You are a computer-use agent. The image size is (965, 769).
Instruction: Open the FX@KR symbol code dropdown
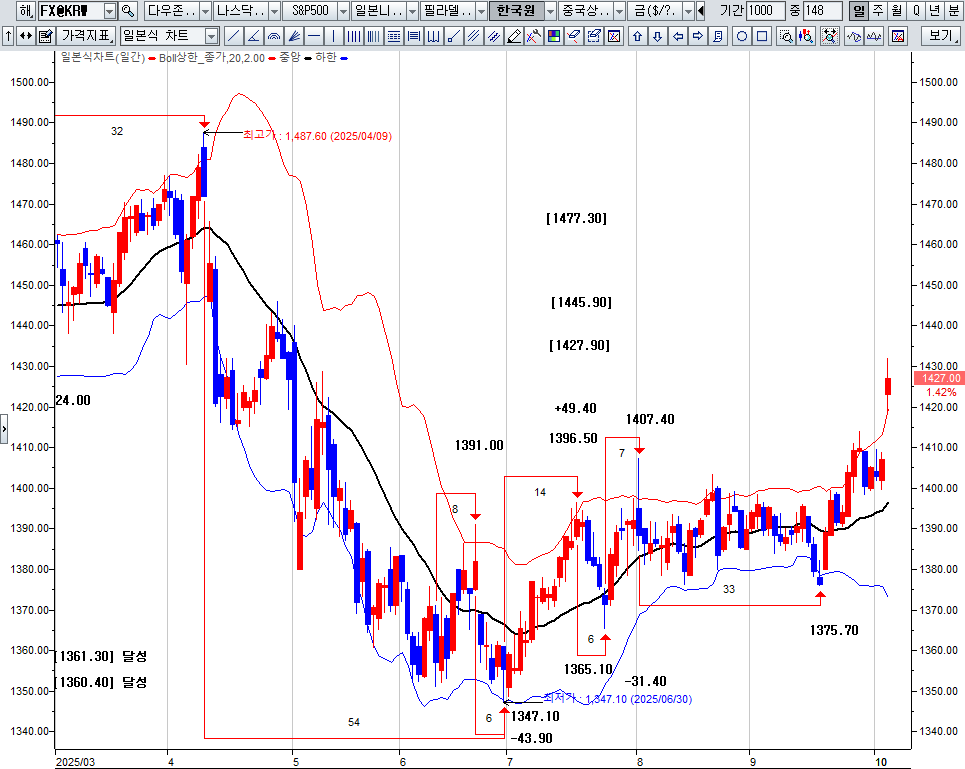pyautogui.click(x=108, y=11)
